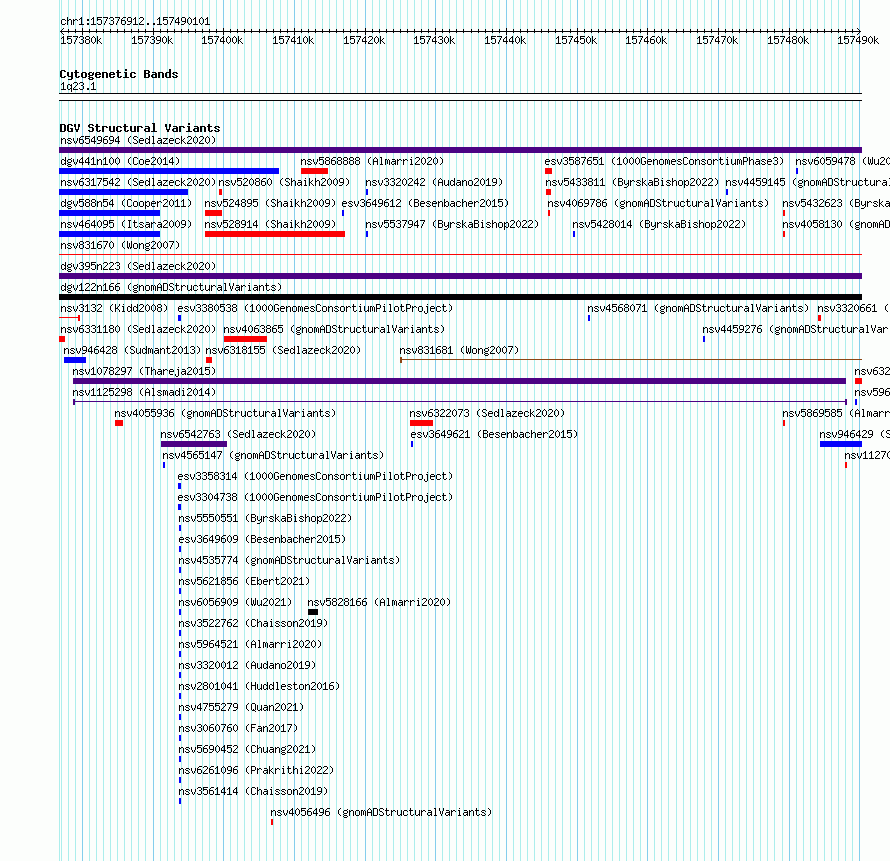Select nsv1125298 (Alsmadi2014) label
This screenshot has height=861, width=890.
pyautogui.click(x=144, y=392)
